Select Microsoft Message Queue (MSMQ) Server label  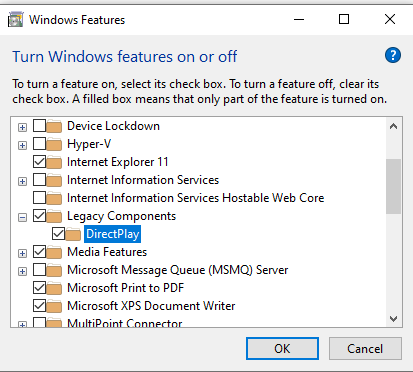pos(178,270)
